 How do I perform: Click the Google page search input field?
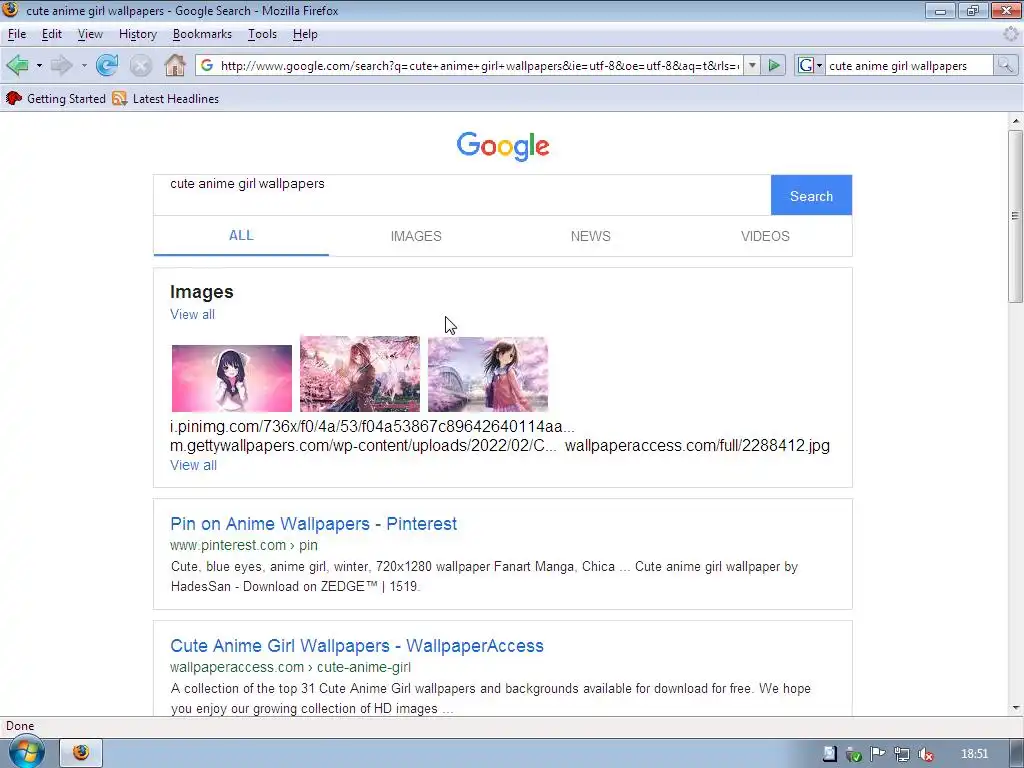[x=462, y=195]
